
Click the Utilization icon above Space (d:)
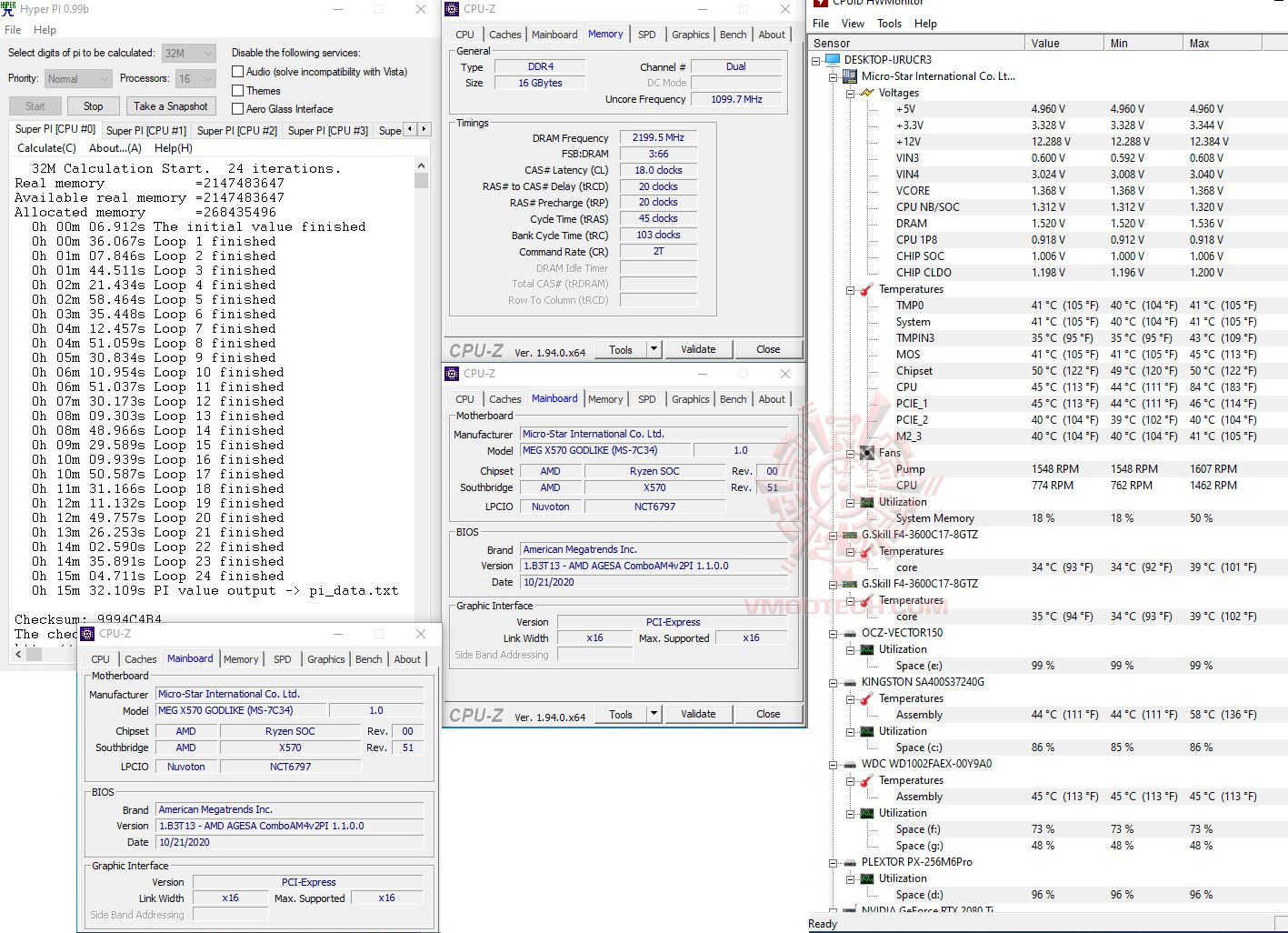[x=866, y=878]
